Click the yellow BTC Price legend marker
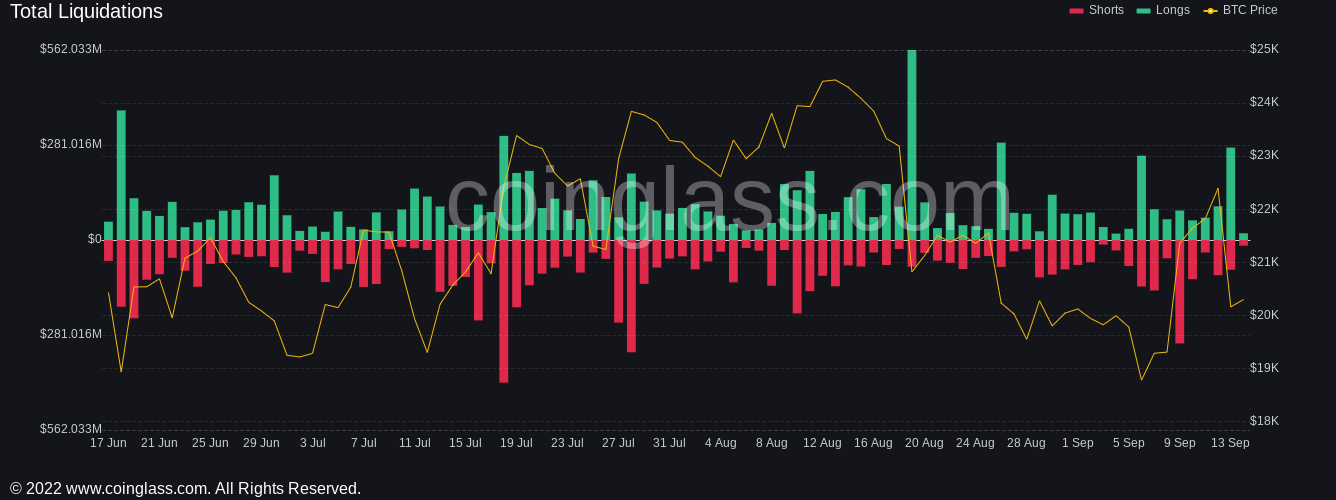This screenshot has width=1336, height=500. [1210, 11]
